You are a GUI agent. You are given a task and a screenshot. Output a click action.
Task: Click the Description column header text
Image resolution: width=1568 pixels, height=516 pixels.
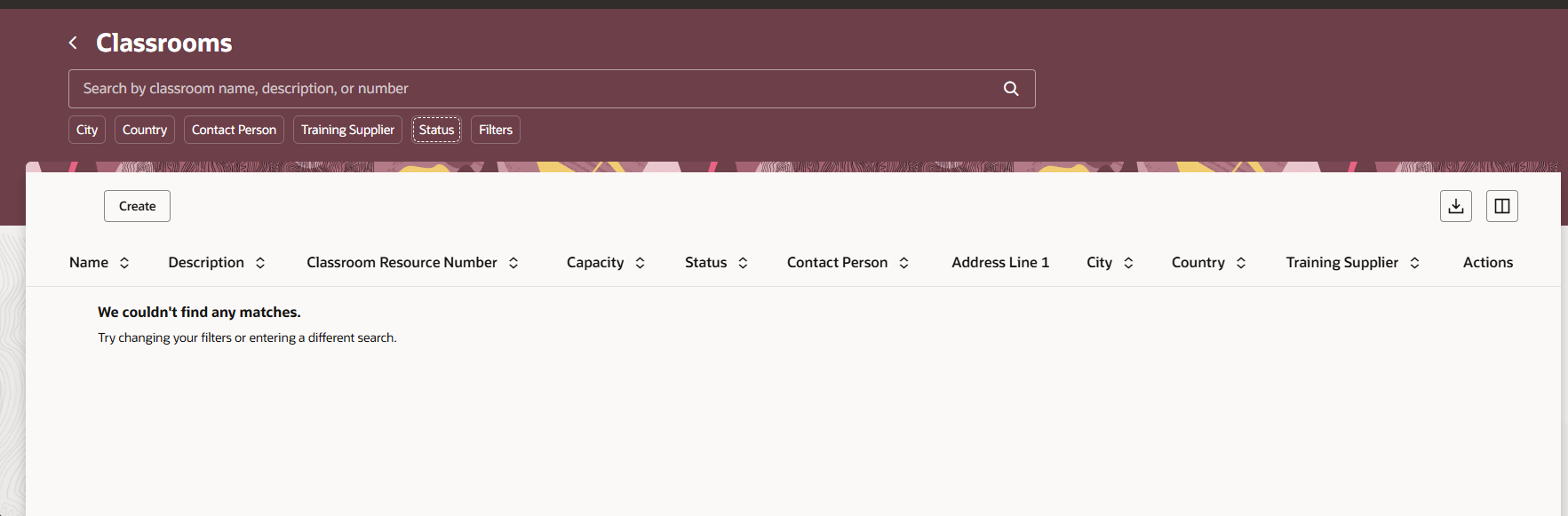[206, 263]
